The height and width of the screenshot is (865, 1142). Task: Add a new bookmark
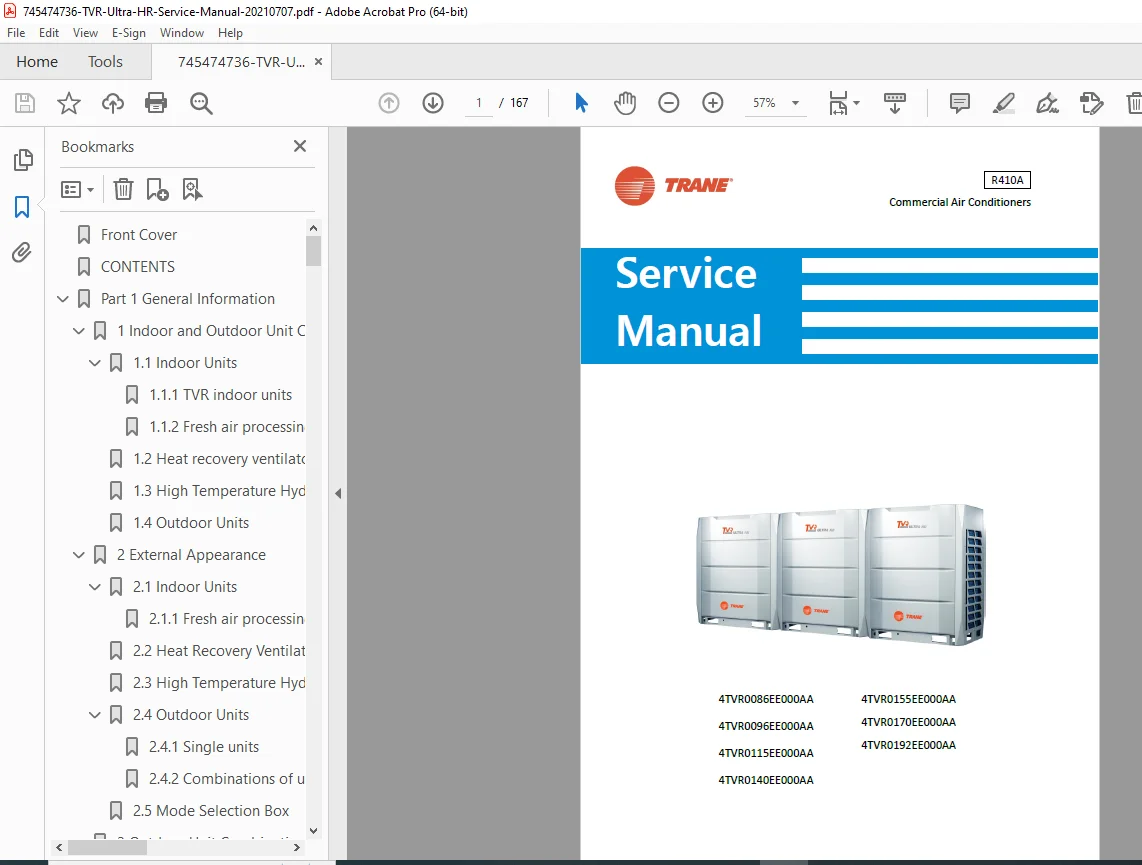click(x=157, y=189)
